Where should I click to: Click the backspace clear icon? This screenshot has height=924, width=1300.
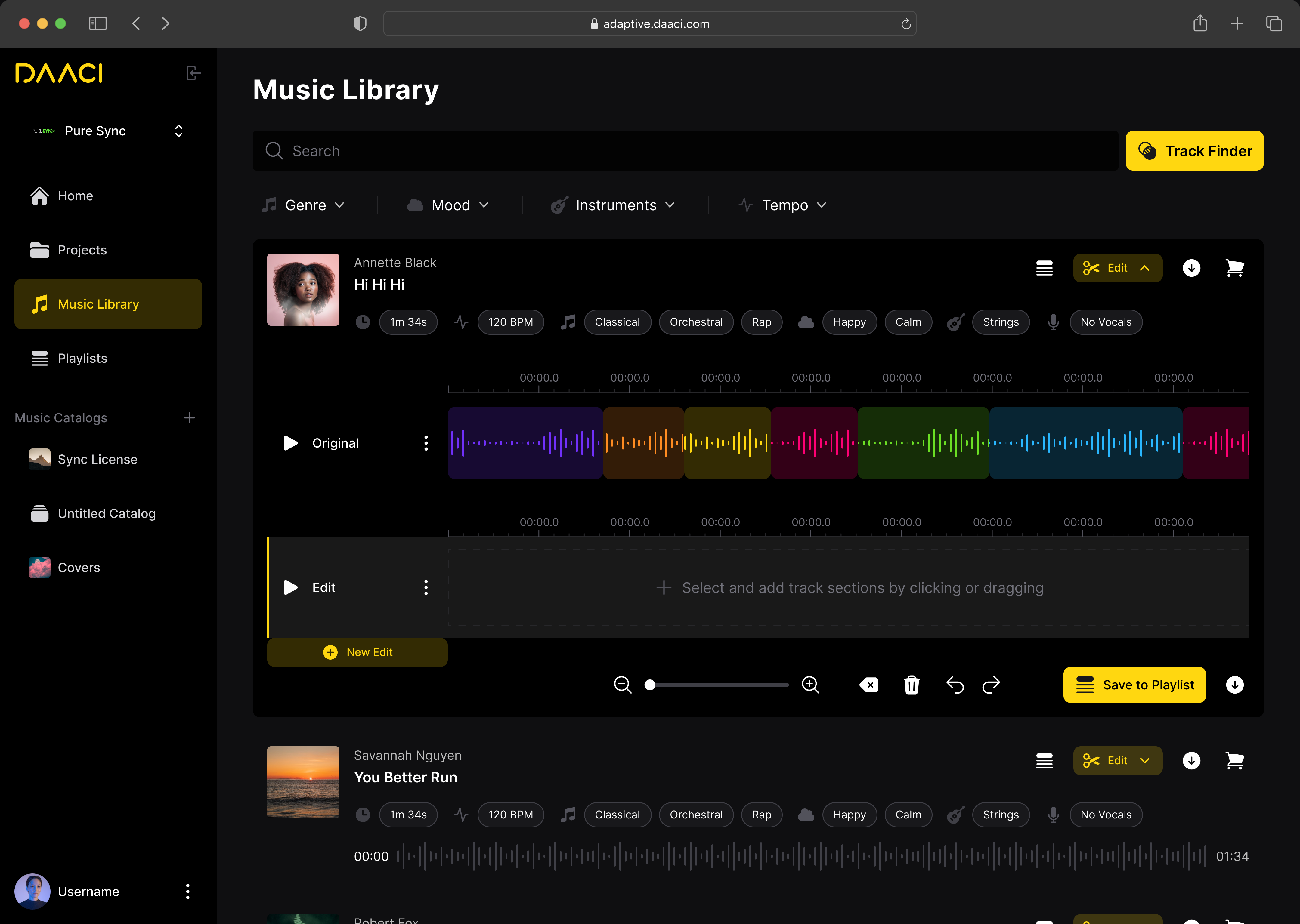point(868,685)
